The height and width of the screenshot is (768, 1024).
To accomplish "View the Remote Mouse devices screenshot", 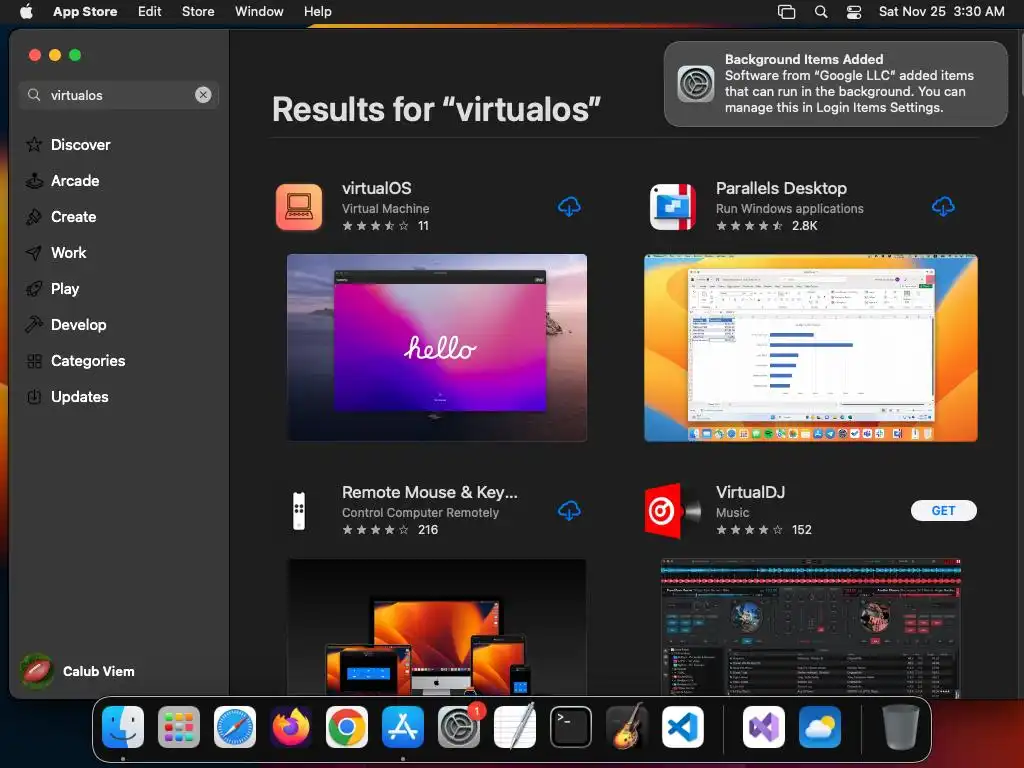I will (x=437, y=627).
